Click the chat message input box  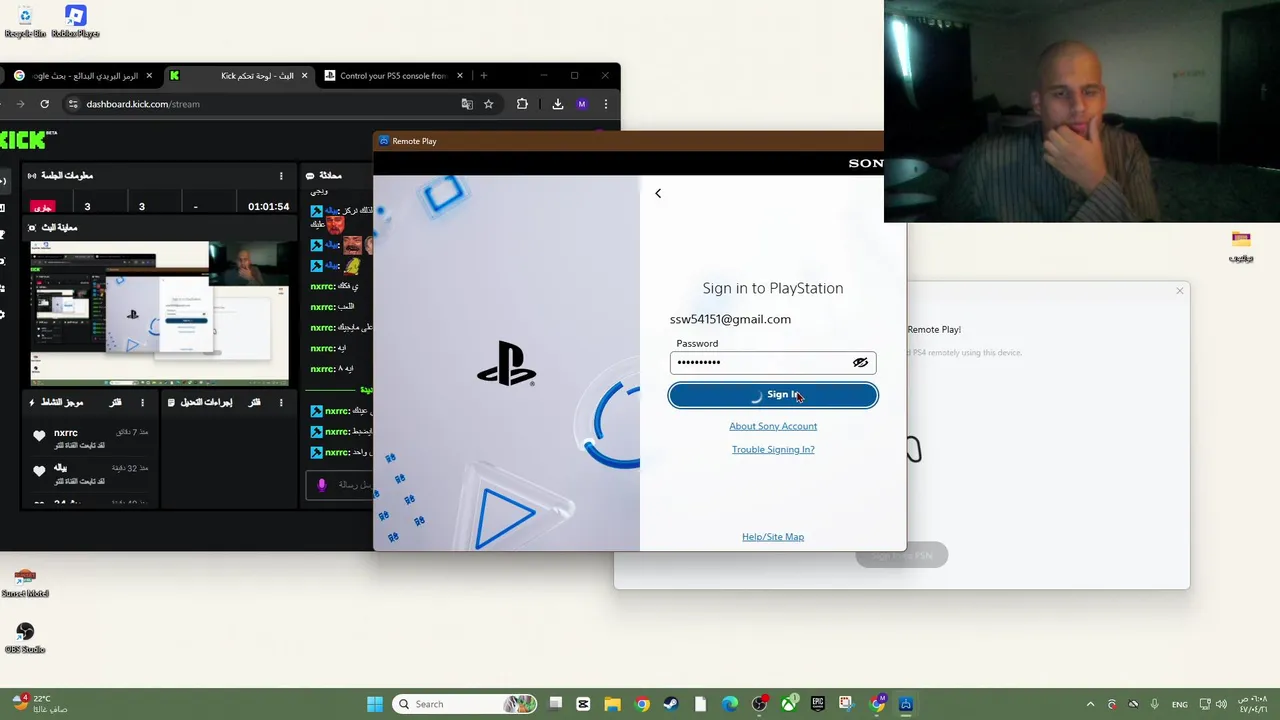[341, 484]
